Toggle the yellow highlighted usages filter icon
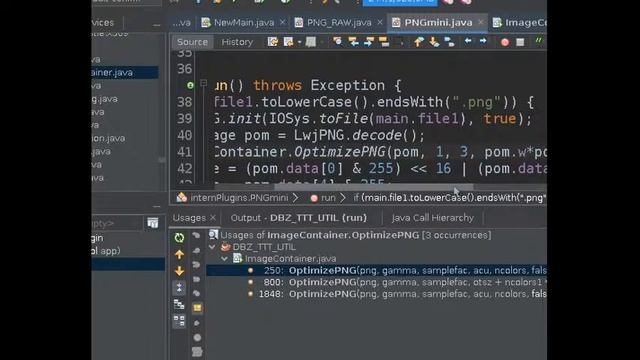Screen dimensions: 640x360 pos(197,308)
